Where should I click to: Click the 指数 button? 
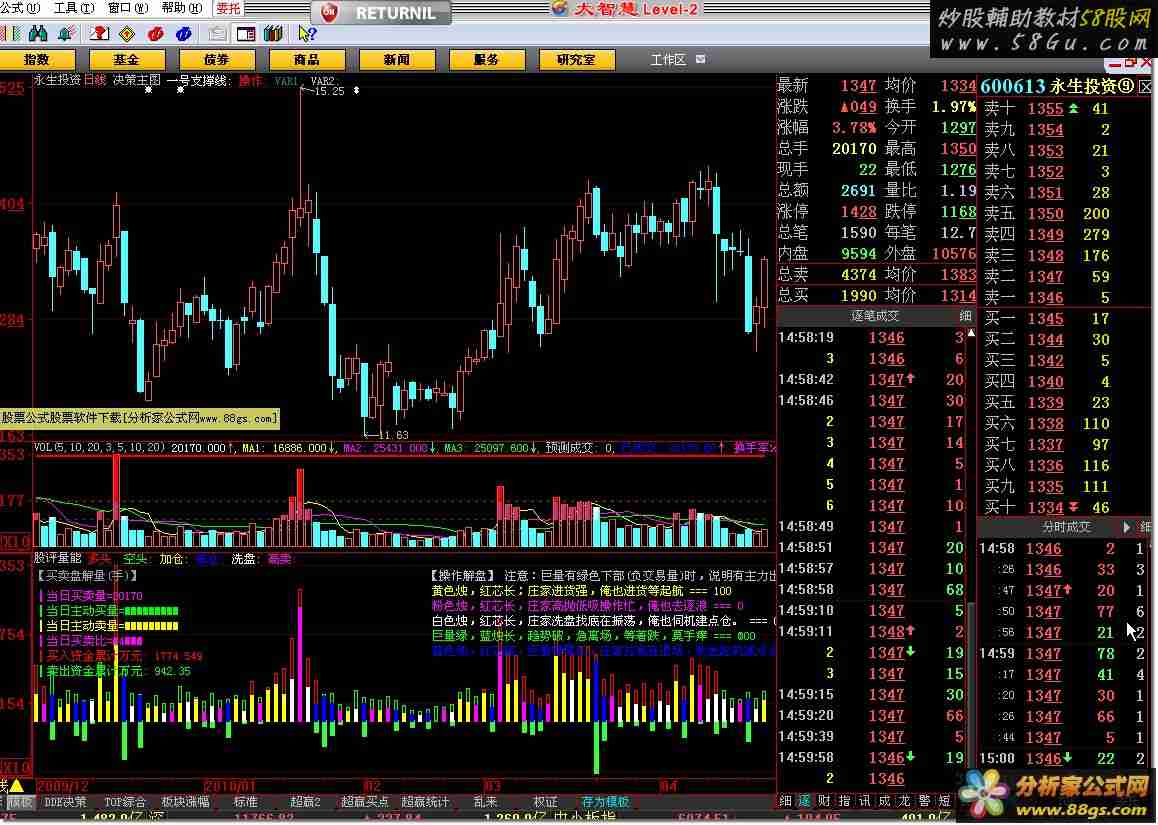tap(37, 60)
